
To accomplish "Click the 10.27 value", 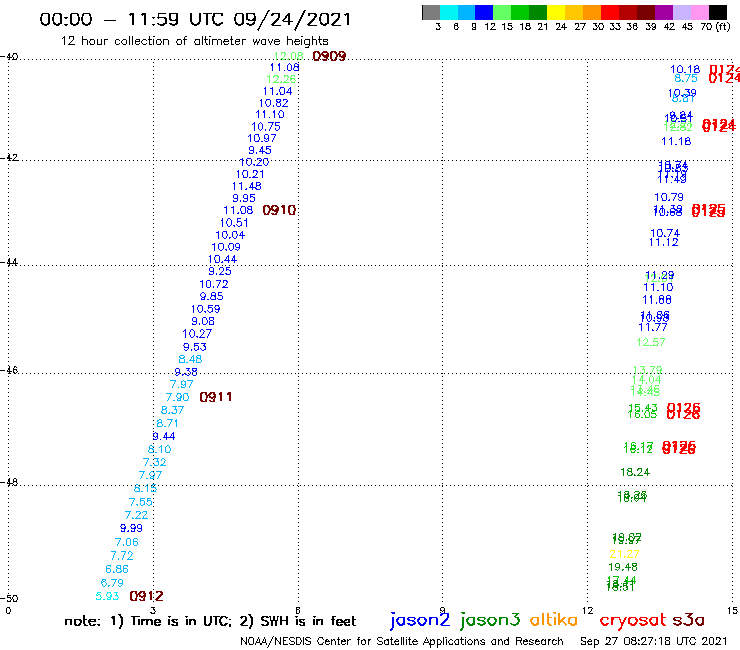I will [197, 334].
